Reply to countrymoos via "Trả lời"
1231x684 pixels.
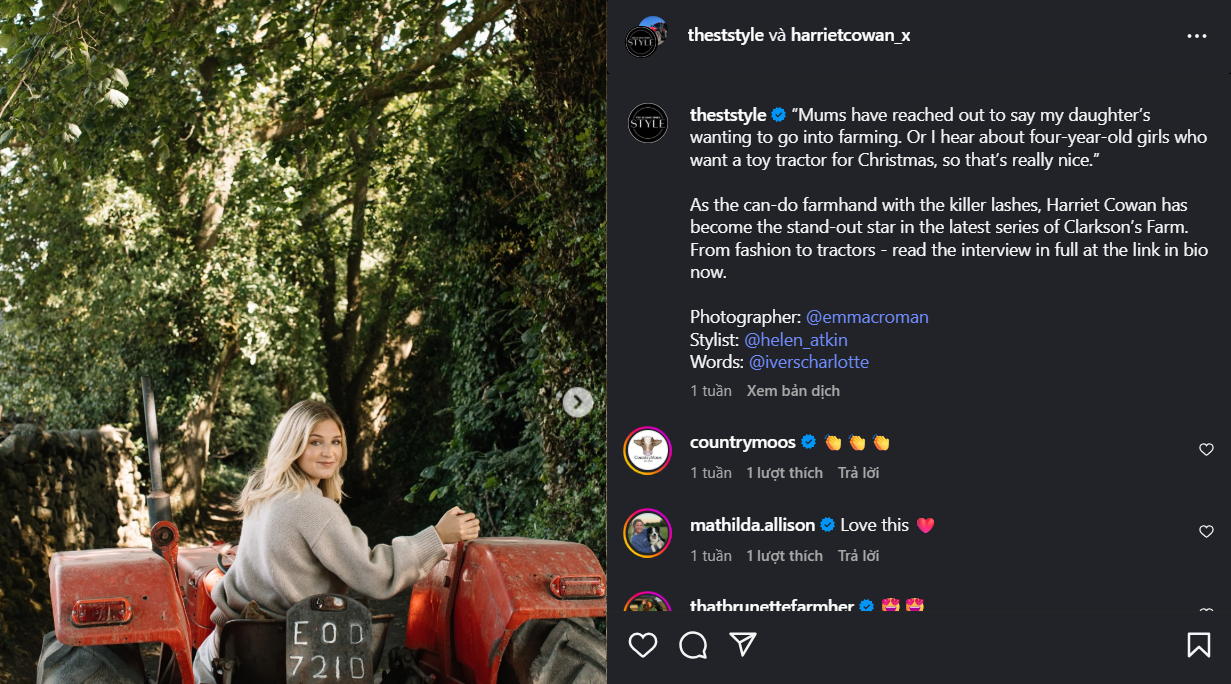pyautogui.click(x=858, y=473)
